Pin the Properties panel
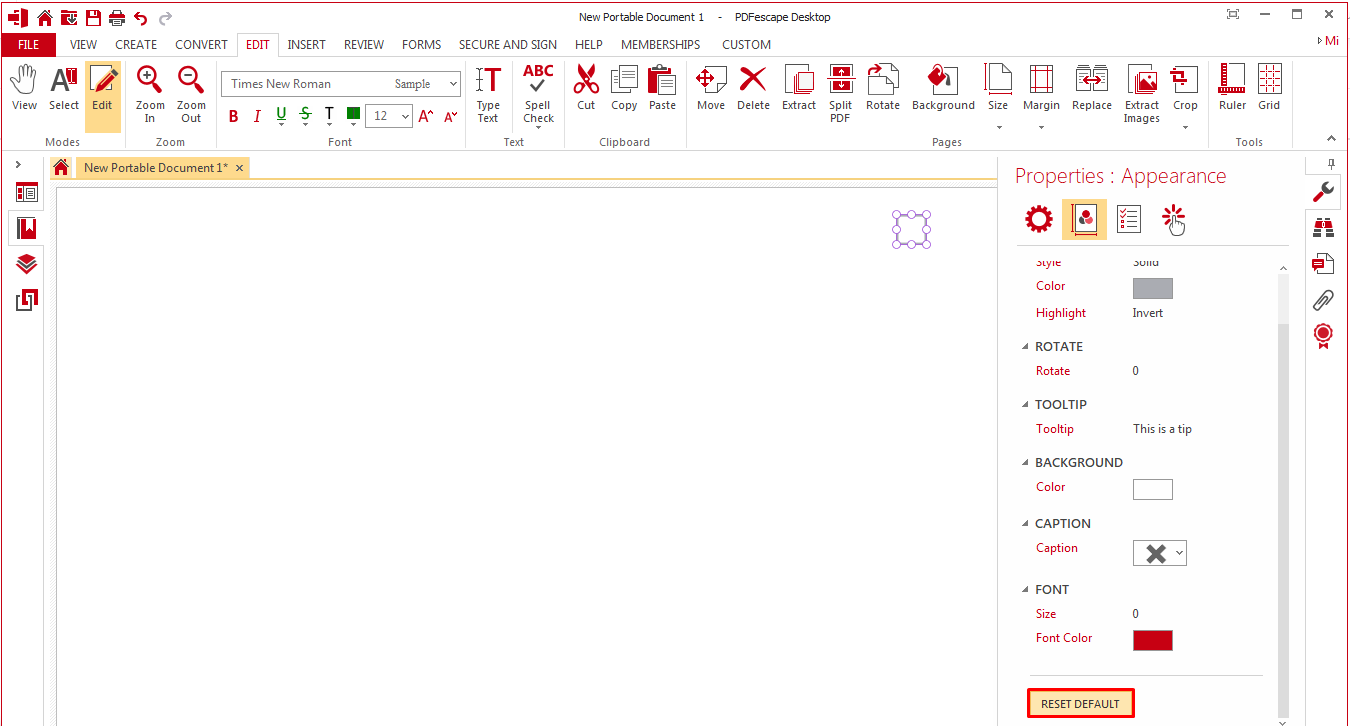The height and width of the screenshot is (726, 1350). [1331, 162]
